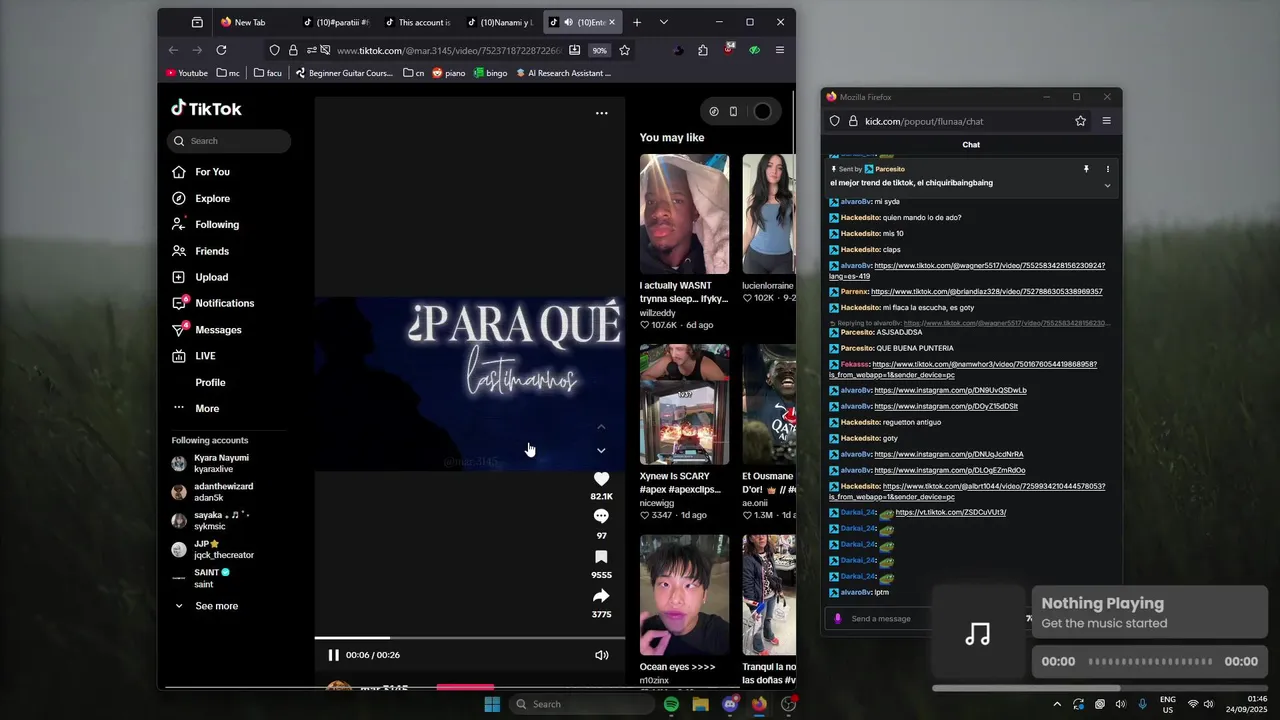Open the mobile device icon at top of TikTok

733,111
